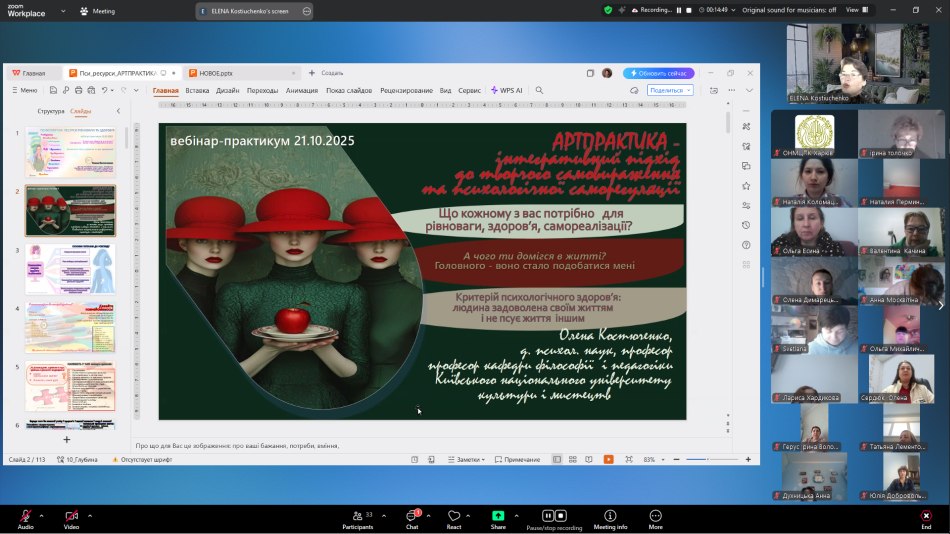950x534 pixels.
Task: Start camera using the Video button
Action: coord(71,516)
